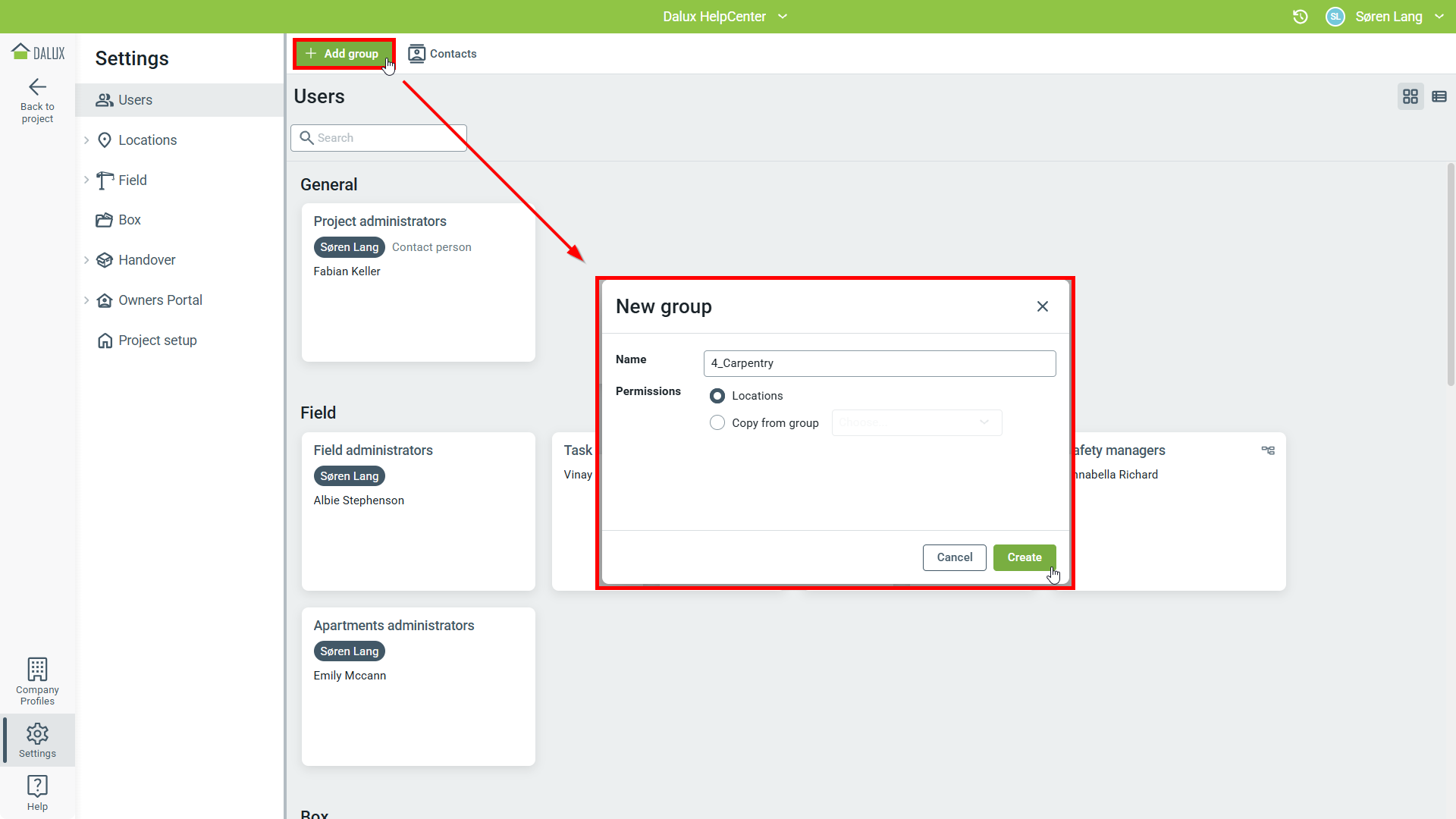Click the Add group button
This screenshot has height=819, width=1456.
[343, 54]
